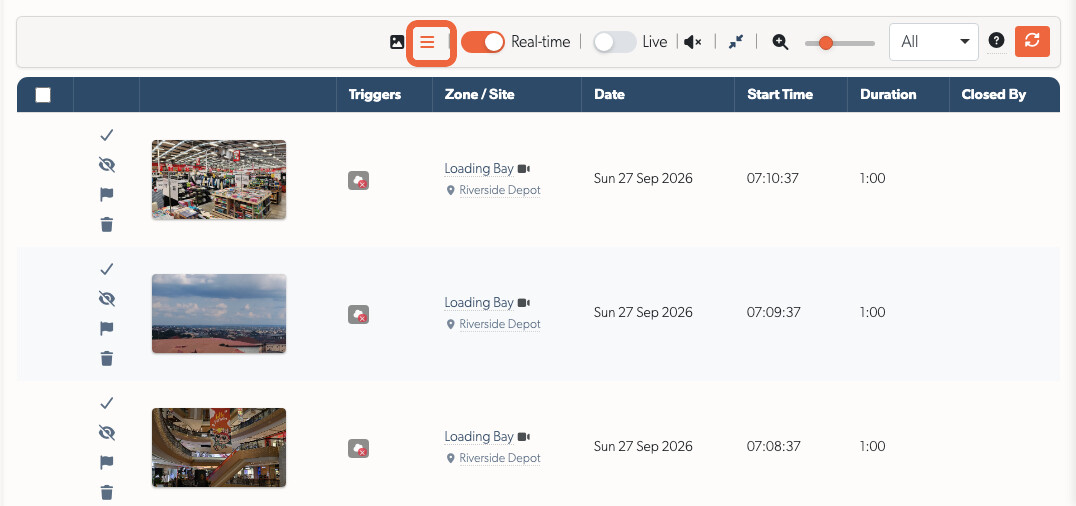Select the 07:08:37 start time cell
The image size is (1076, 506).
click(x=773, y=446)
